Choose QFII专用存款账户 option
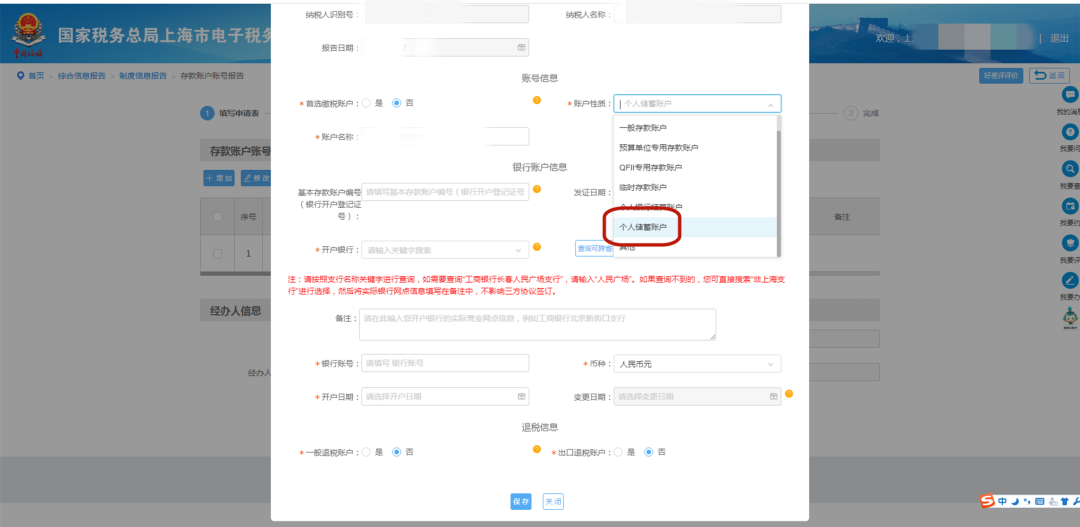 click(x=695, y=168)
